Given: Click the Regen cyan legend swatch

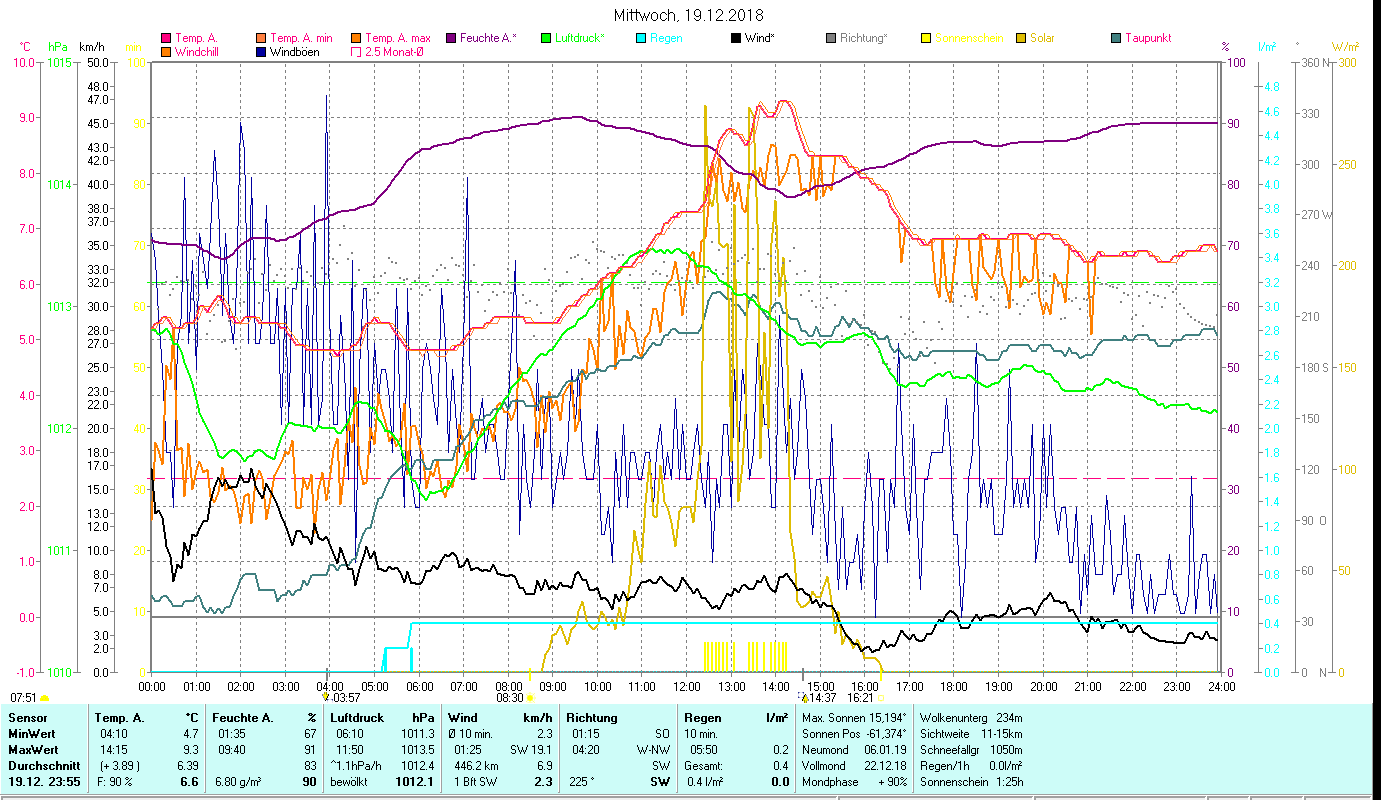Looking at the screenshot, I should click(641, 39).
